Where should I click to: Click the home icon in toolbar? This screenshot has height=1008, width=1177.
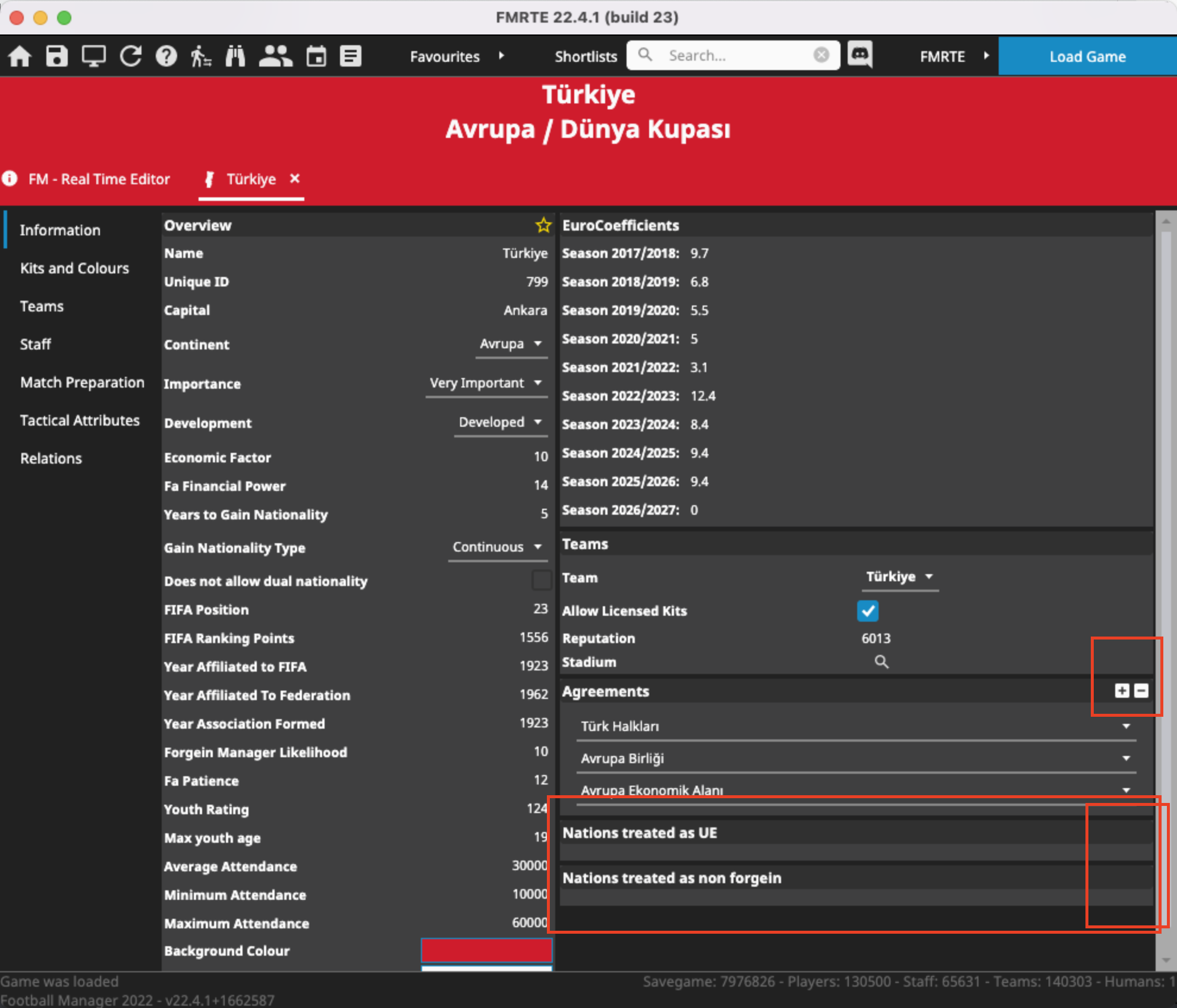click(x=20, y=56)
